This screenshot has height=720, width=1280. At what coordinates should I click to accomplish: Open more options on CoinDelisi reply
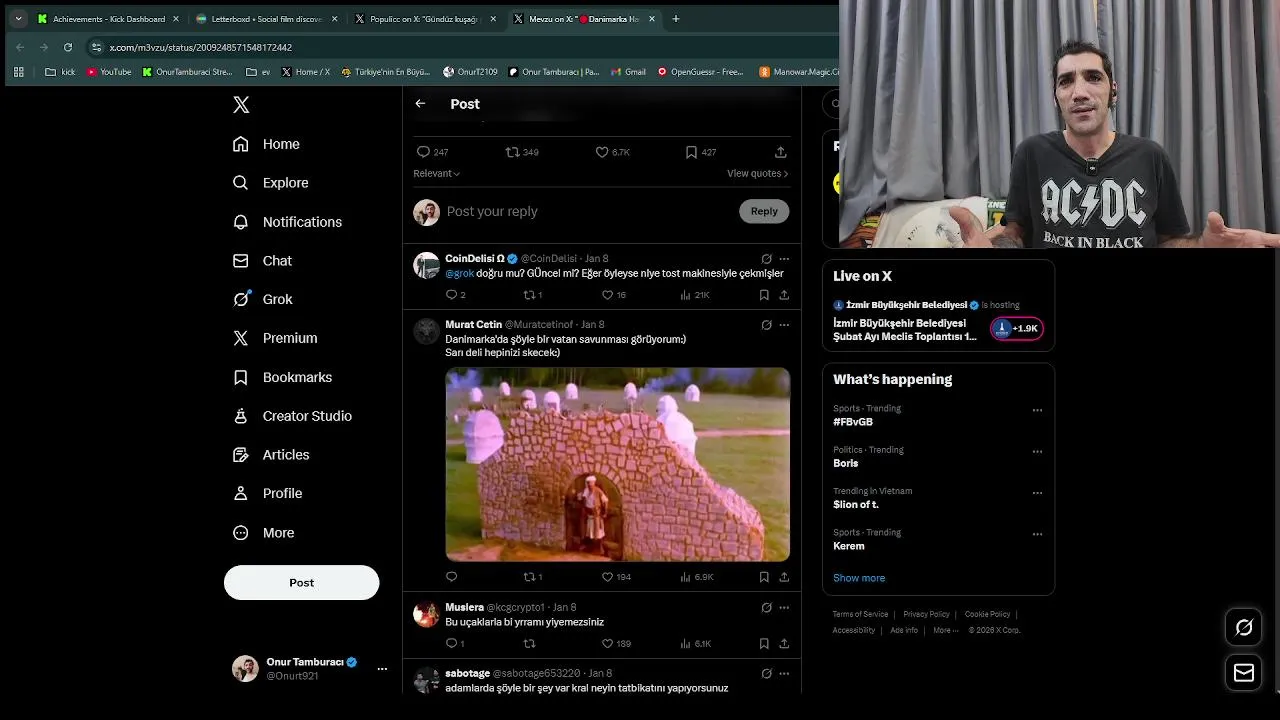coord(784,259)
